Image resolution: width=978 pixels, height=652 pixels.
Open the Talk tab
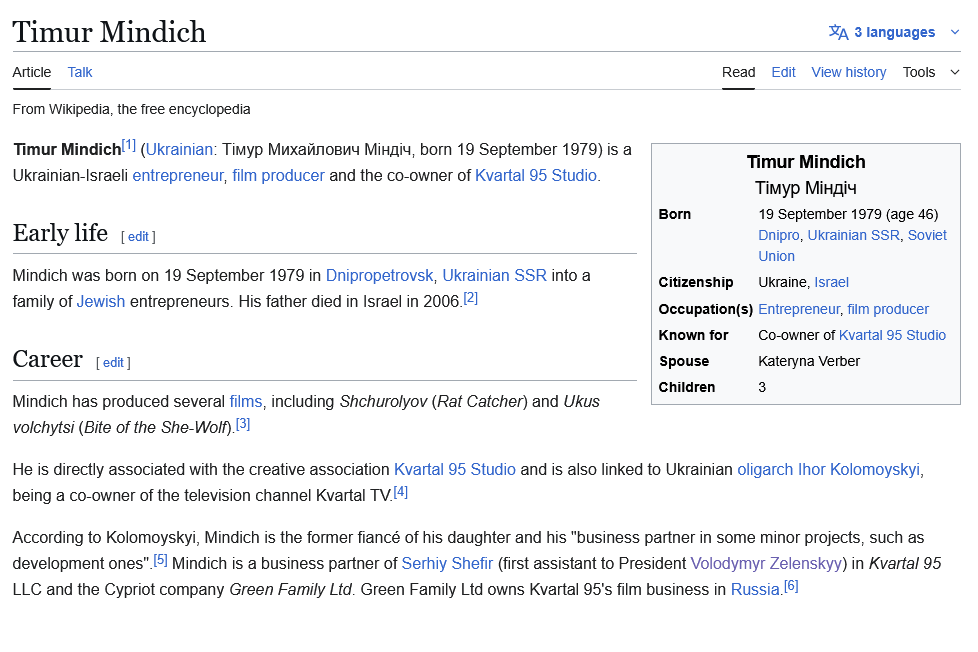(x=80, y=72)
